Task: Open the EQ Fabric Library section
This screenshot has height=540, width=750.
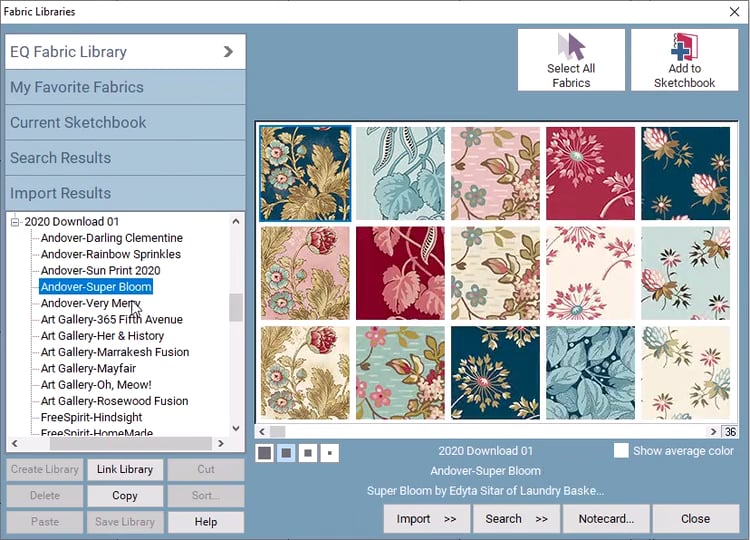Action: coord(125,52)
